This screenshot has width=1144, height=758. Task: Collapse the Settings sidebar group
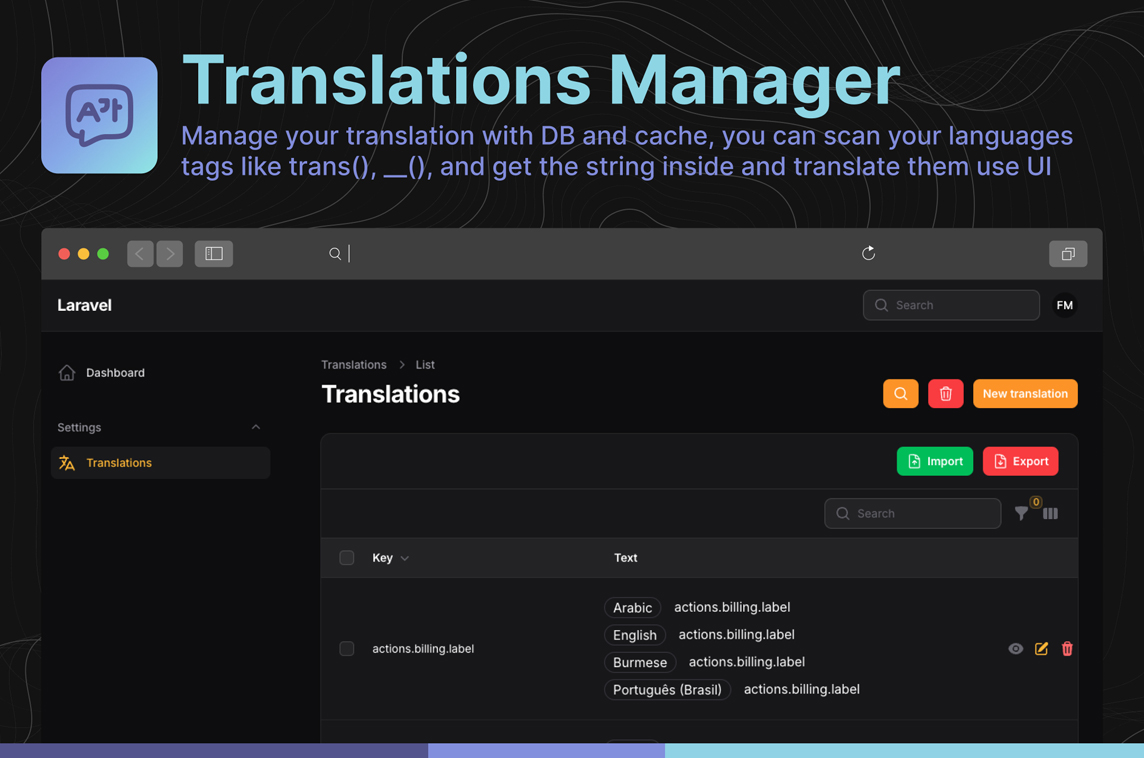(256, 428)
